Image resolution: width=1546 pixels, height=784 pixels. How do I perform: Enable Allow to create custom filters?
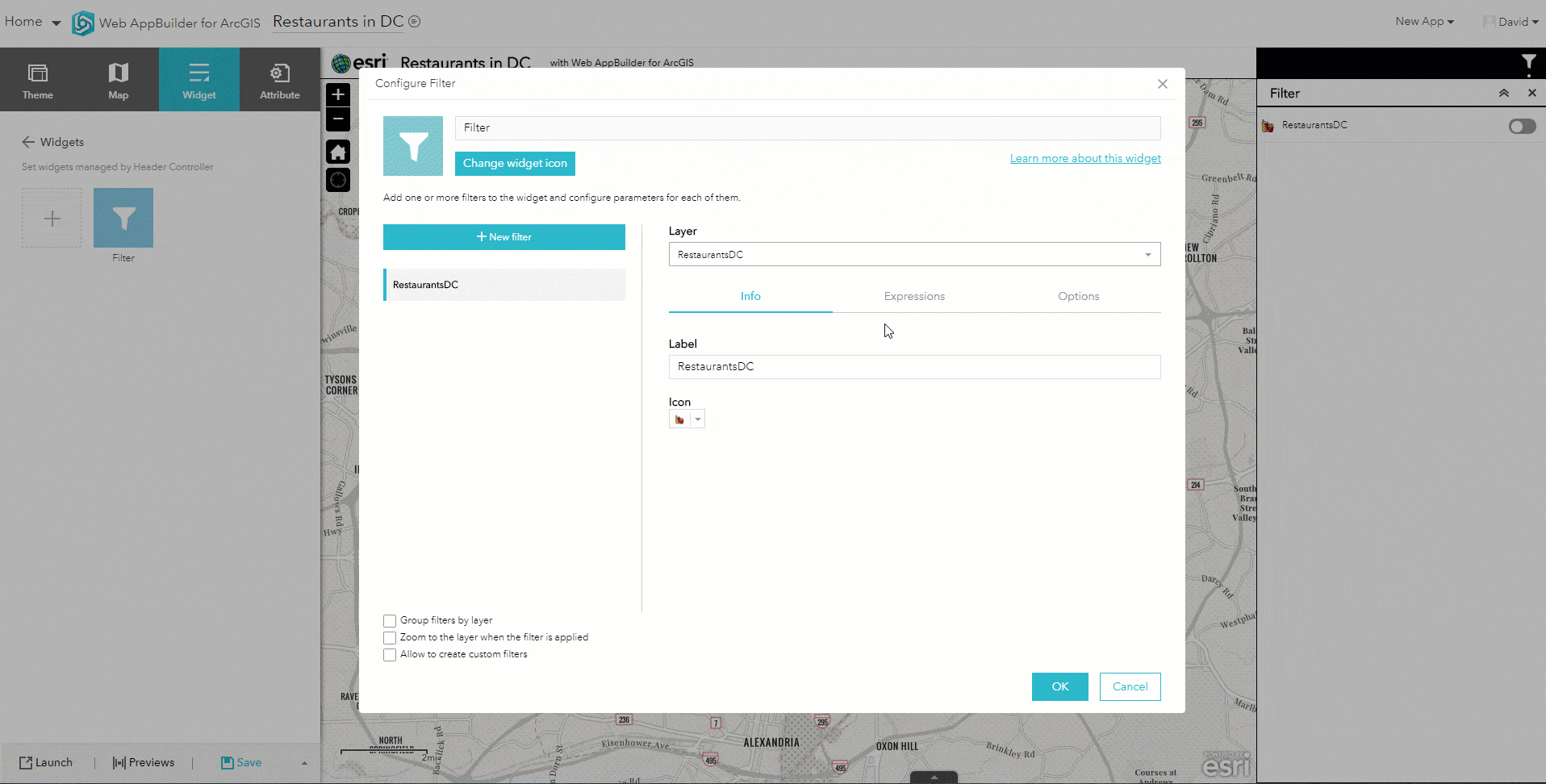tap(390, 655)
